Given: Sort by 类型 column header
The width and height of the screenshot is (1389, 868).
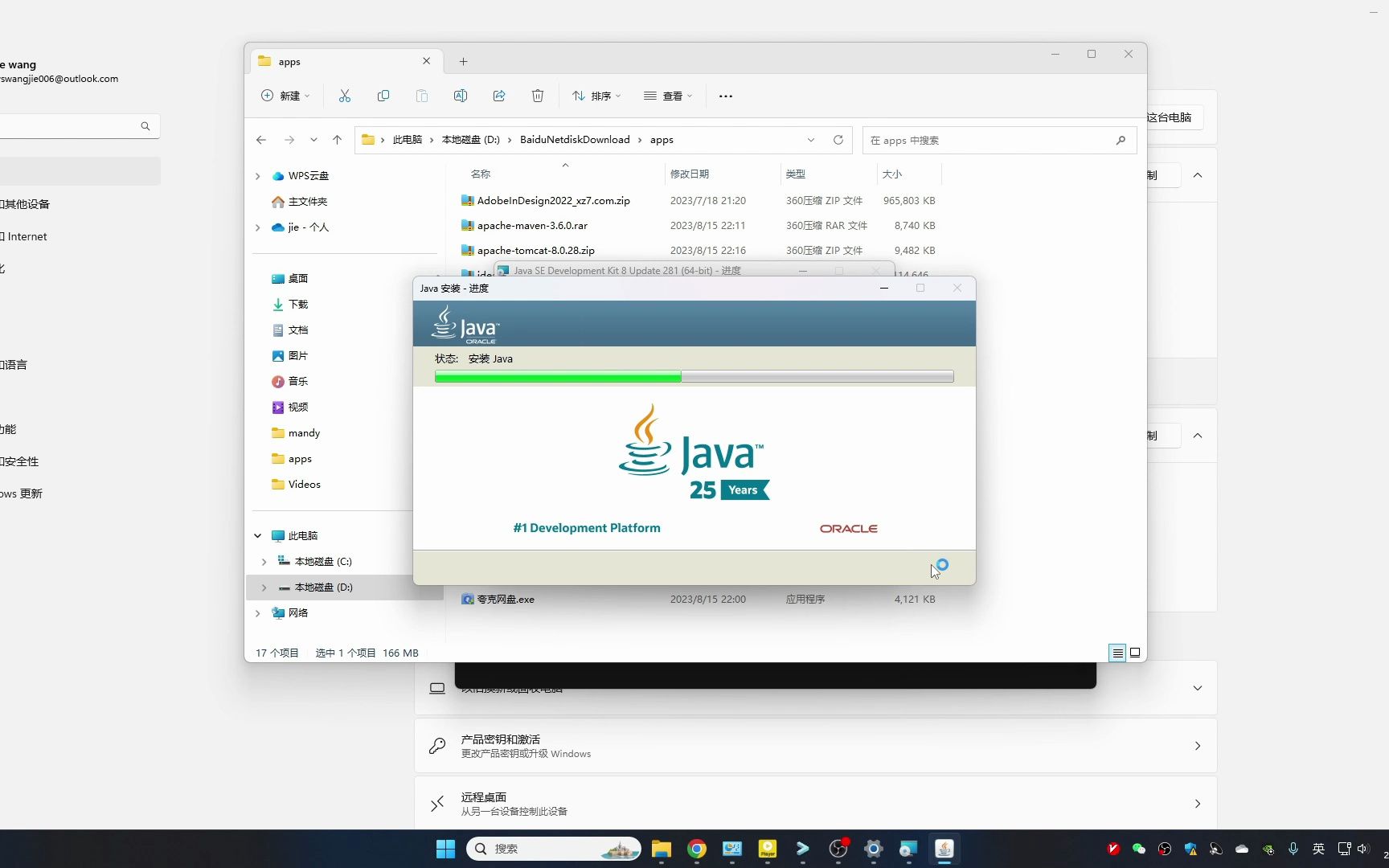Looking at the screenshot, I should 796,174.
